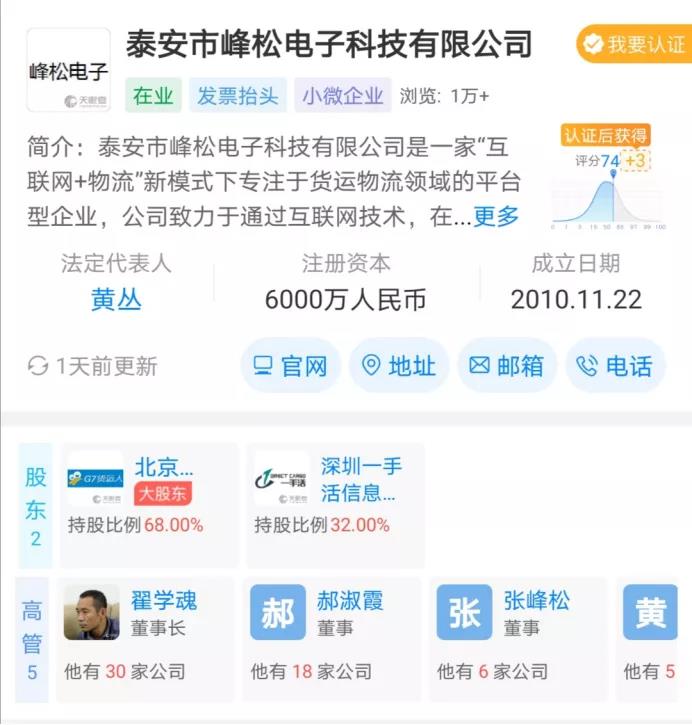
Task: Open the 深圳一手活信息 shareholder link
Action: tap(361, 479)
